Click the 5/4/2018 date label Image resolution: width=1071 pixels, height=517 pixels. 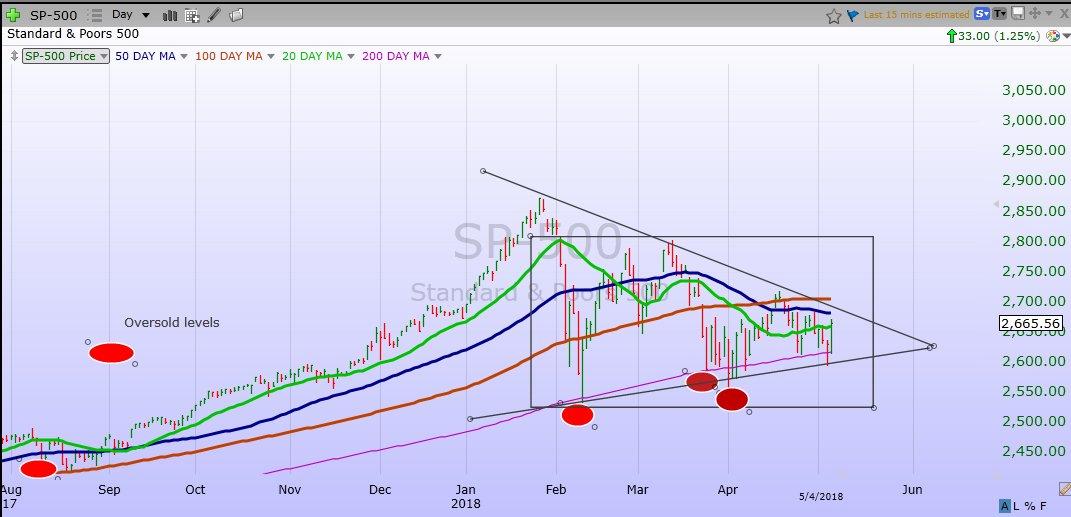point(821,497)
